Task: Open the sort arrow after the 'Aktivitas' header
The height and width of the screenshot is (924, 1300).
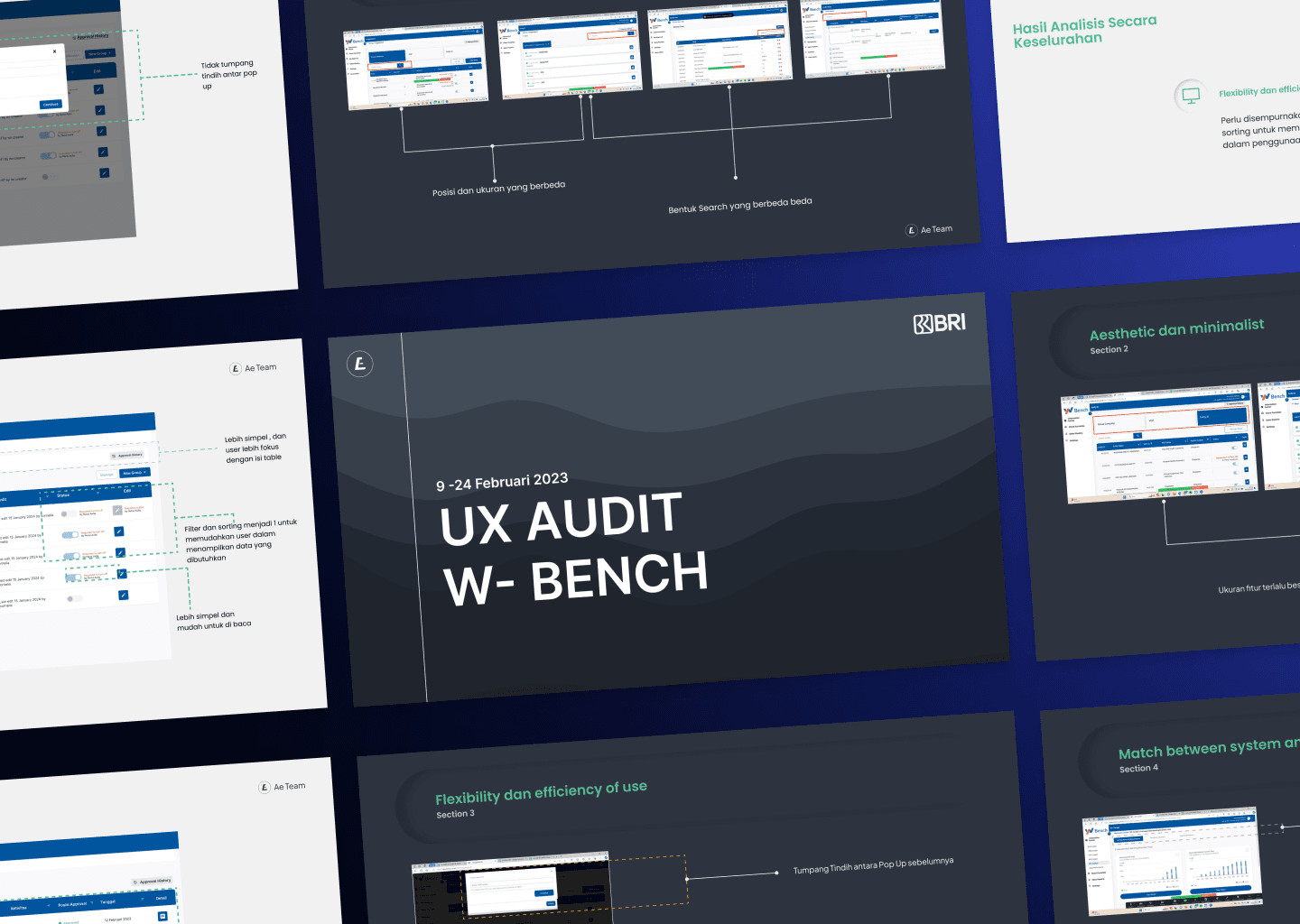Action: coord(49,906)
